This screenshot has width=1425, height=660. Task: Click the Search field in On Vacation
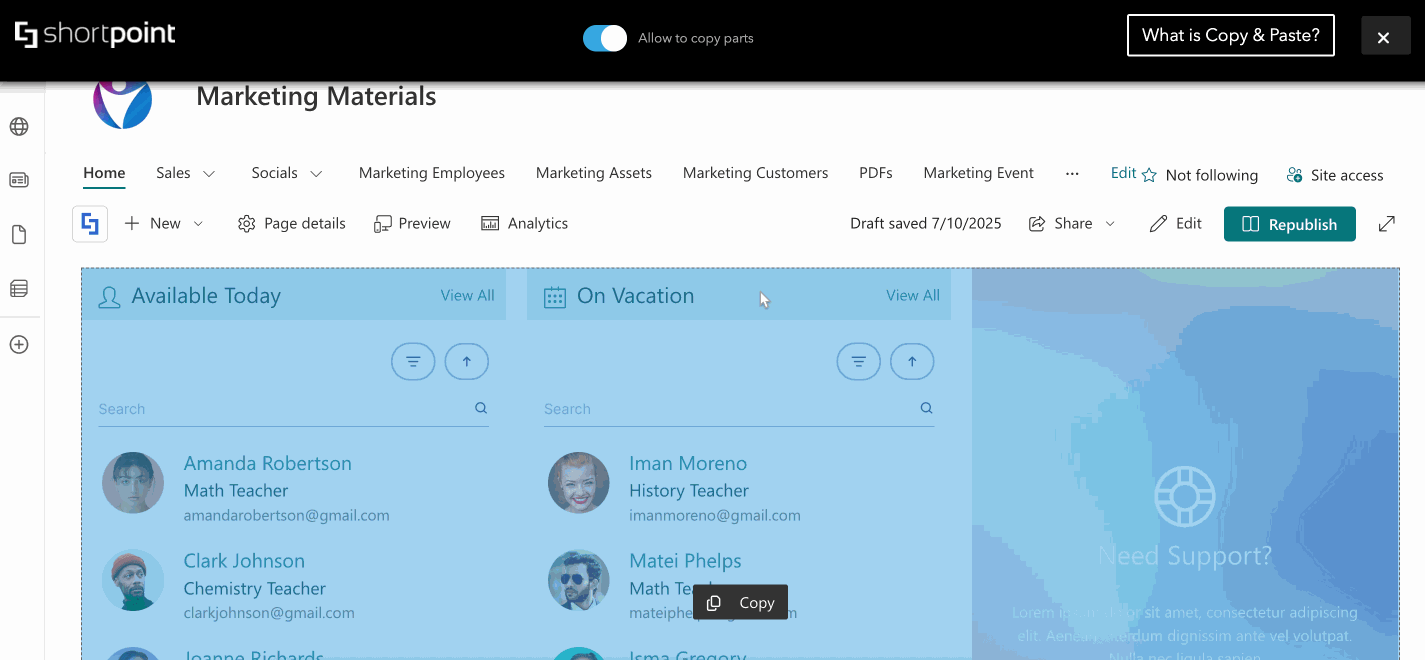pos(739,409)
